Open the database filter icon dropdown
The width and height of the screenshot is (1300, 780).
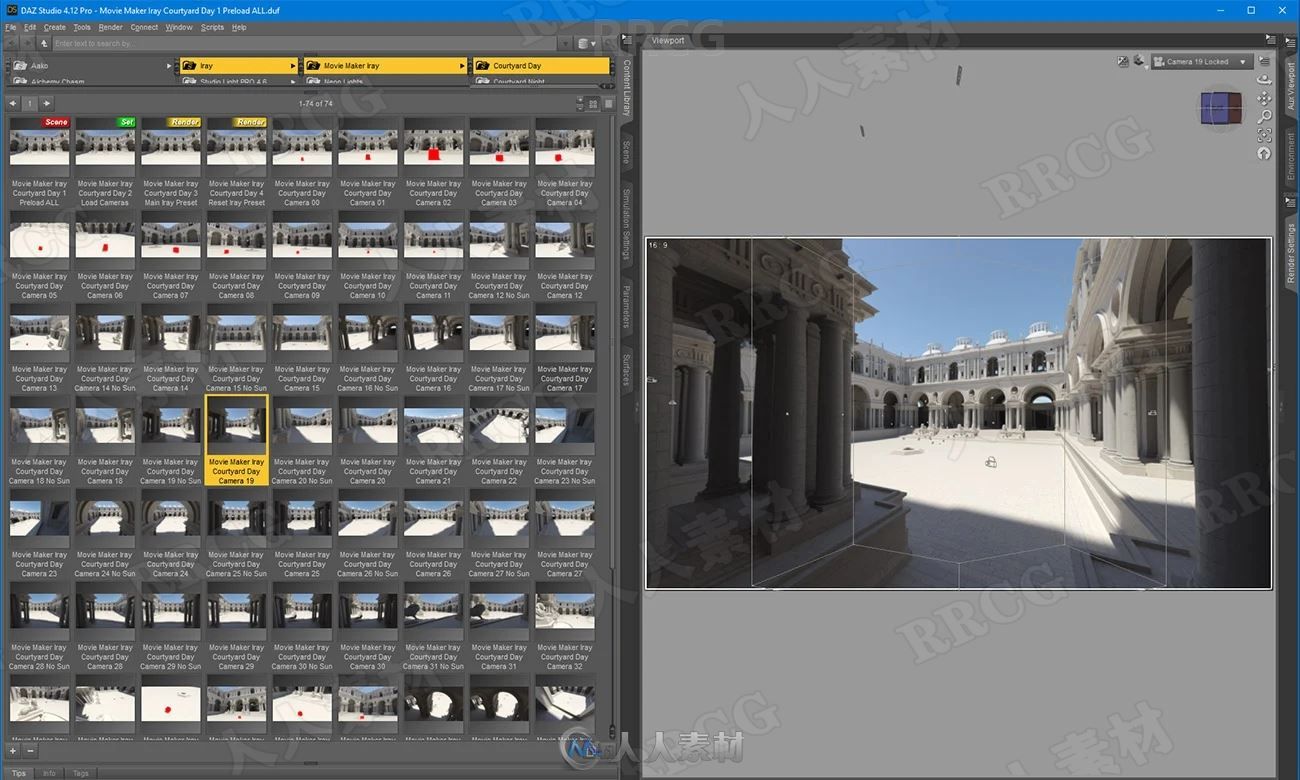pos(587,43)
